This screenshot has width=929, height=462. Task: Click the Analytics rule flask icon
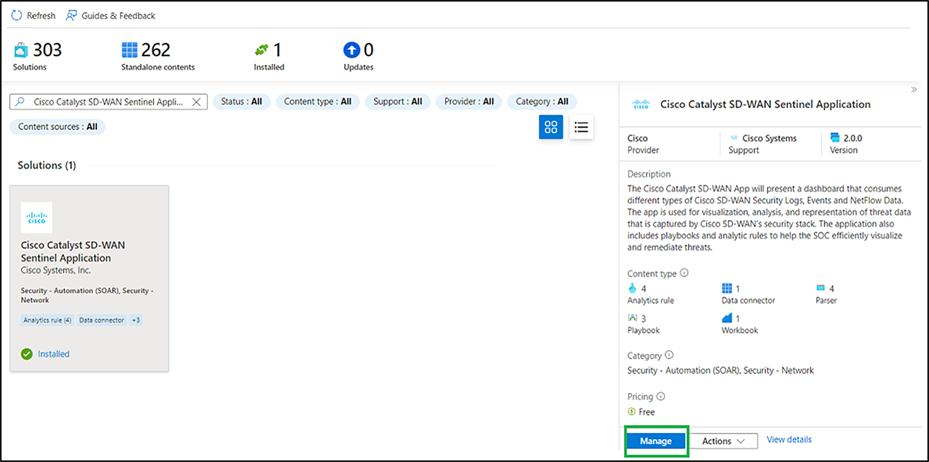point(632,288)
